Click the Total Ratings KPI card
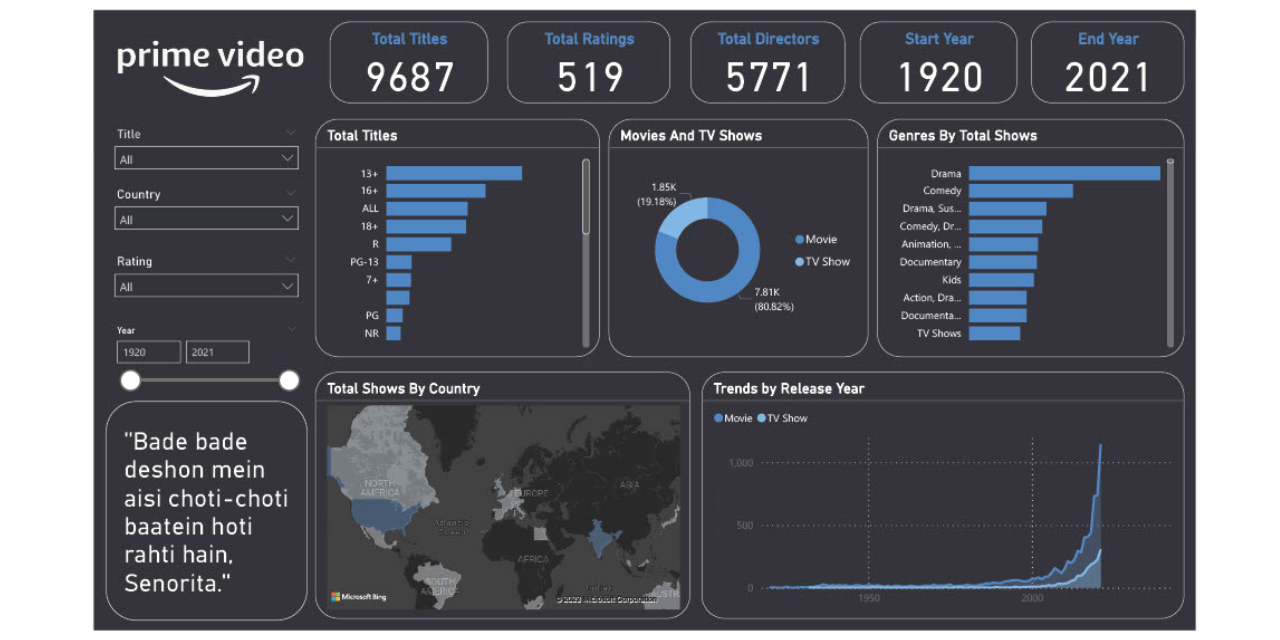 click(x=588, y=62)
